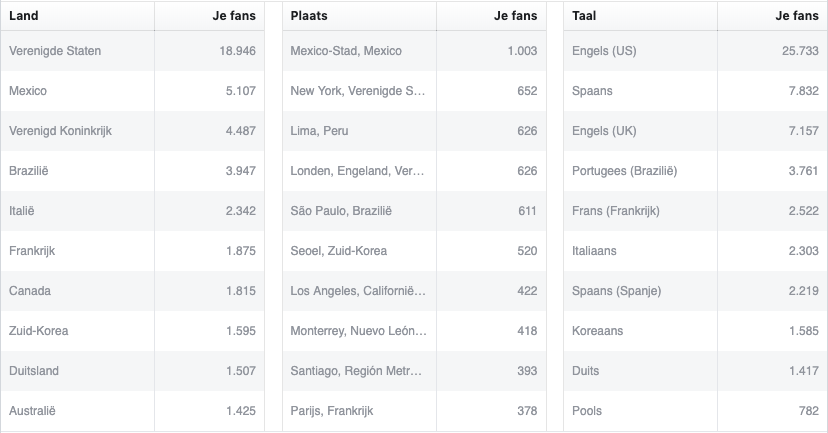Select the Mexico country row
This screenshot has width=828, height=433.
(133, 91)
